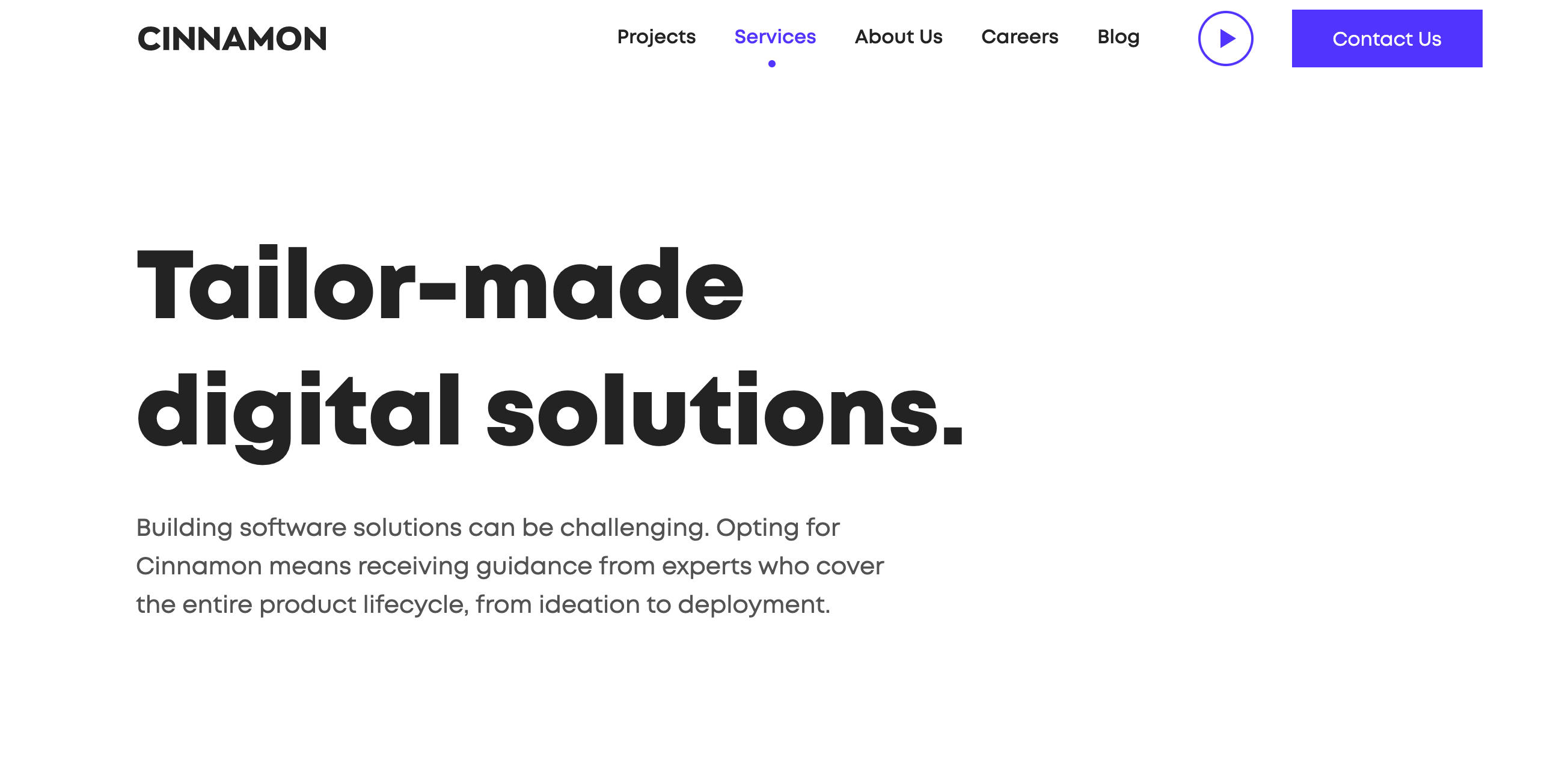
Task: Navigate to the Projects menu item
Action: point(655,37)
